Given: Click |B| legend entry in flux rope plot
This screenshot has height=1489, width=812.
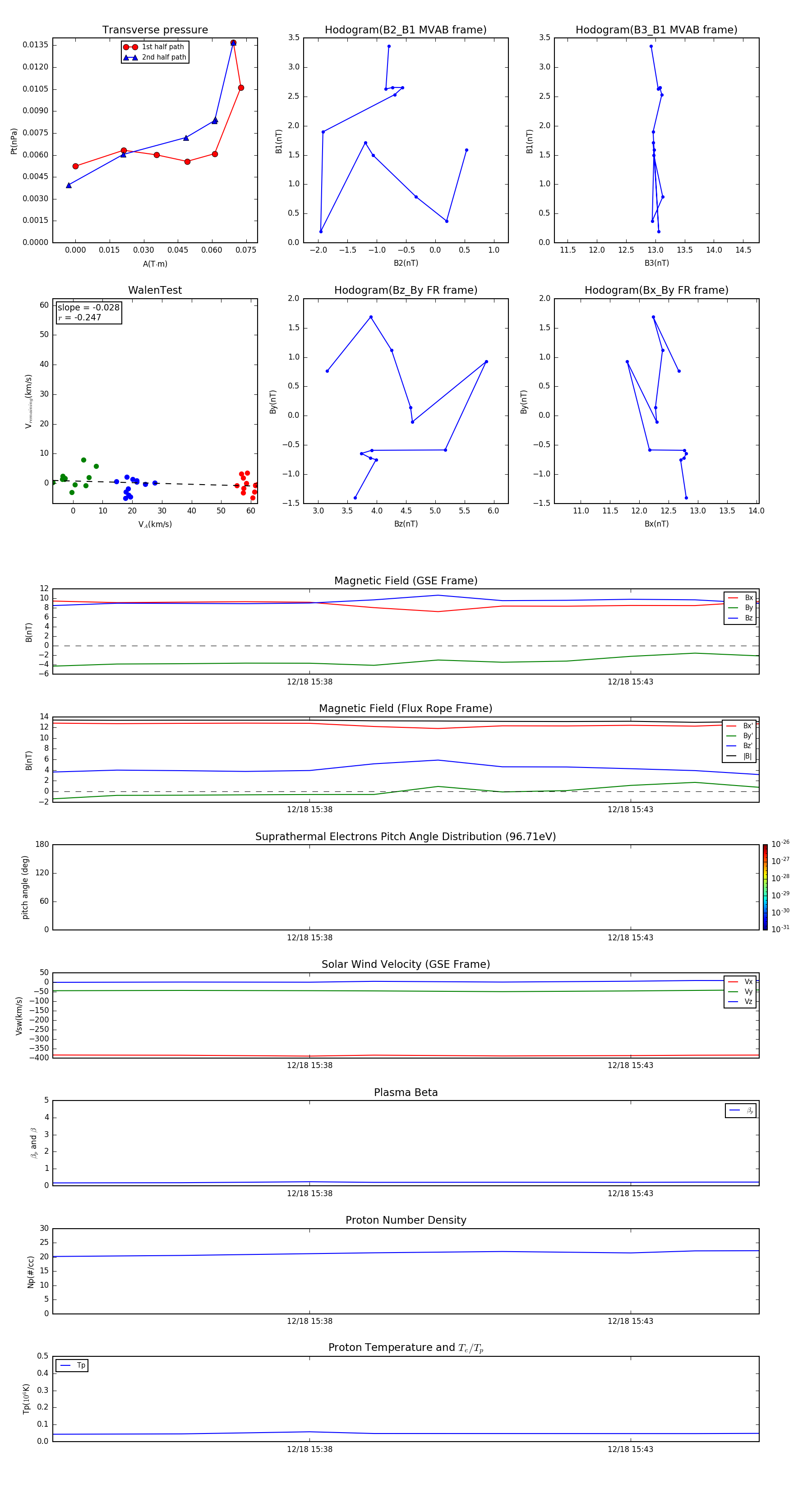Looking at the screenshot, I should pyautogui.click(x=739, y=756).
